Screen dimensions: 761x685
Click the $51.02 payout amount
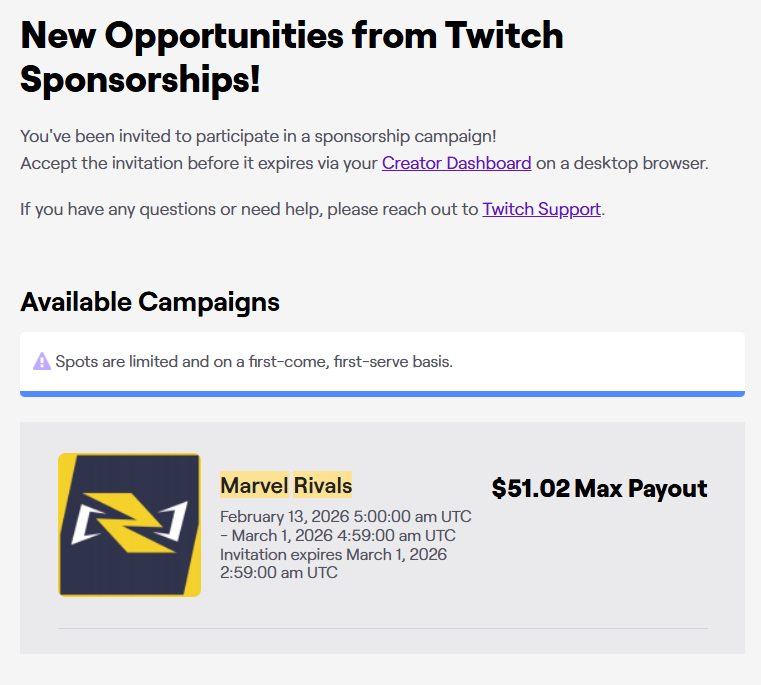click(x=530, y=488)
